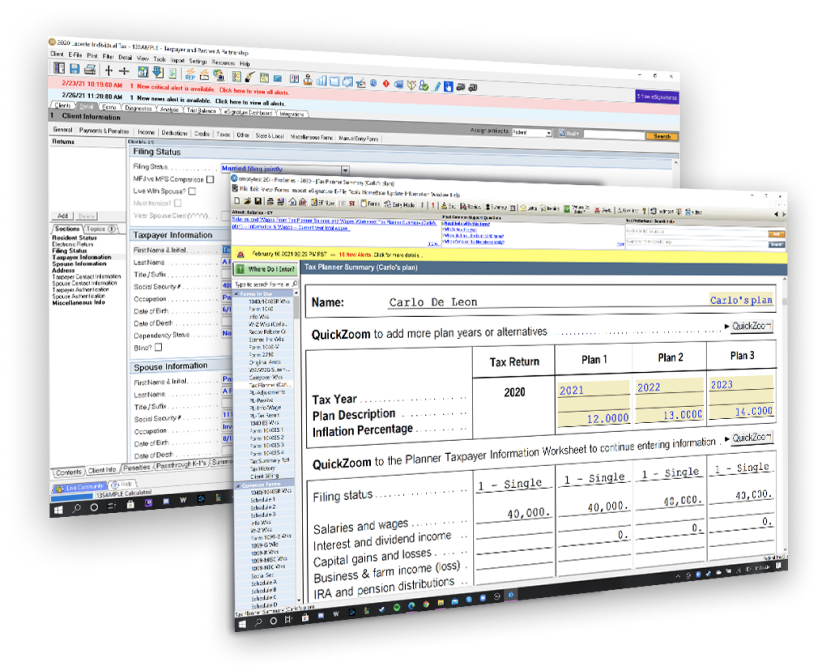
Task: Click the Search icon in front window taskbar
Action: (x=258, y=622)
